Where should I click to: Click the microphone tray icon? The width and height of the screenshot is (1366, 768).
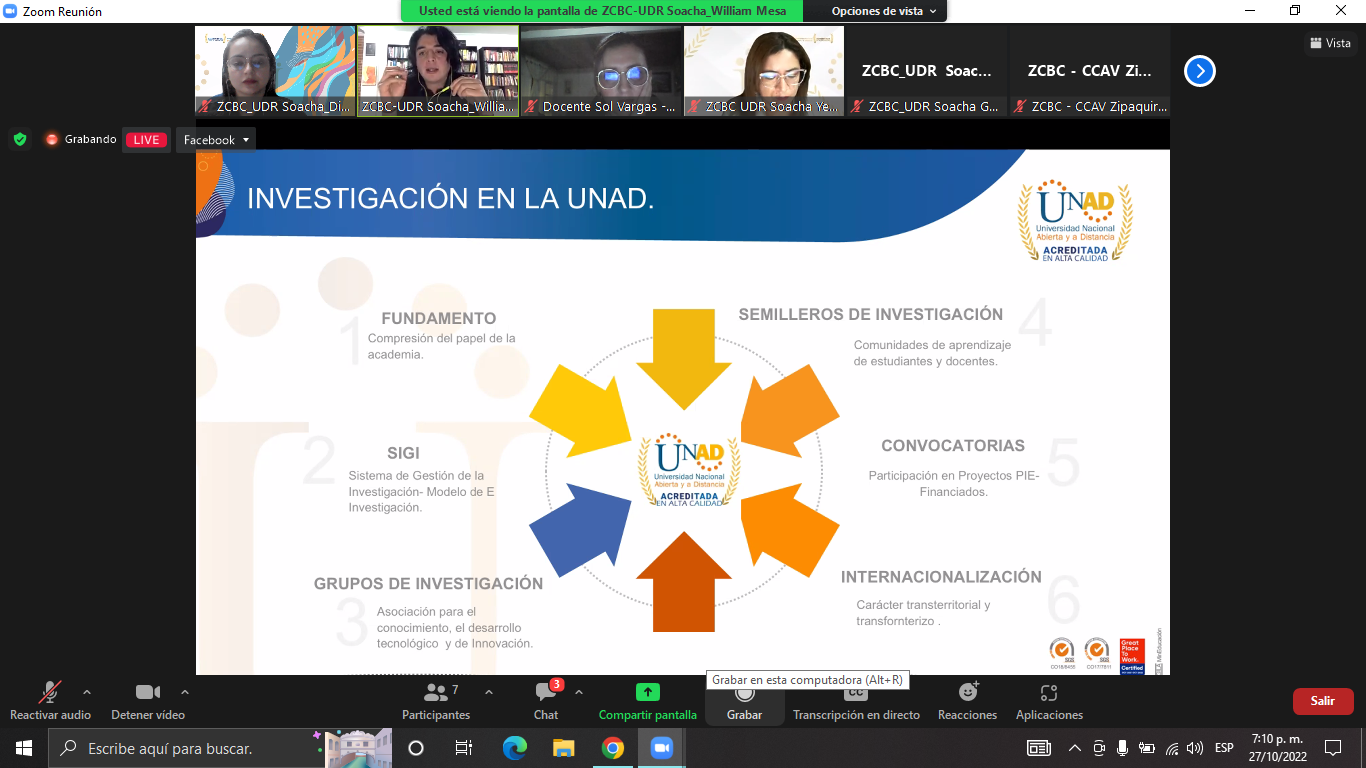point(1123,748)
